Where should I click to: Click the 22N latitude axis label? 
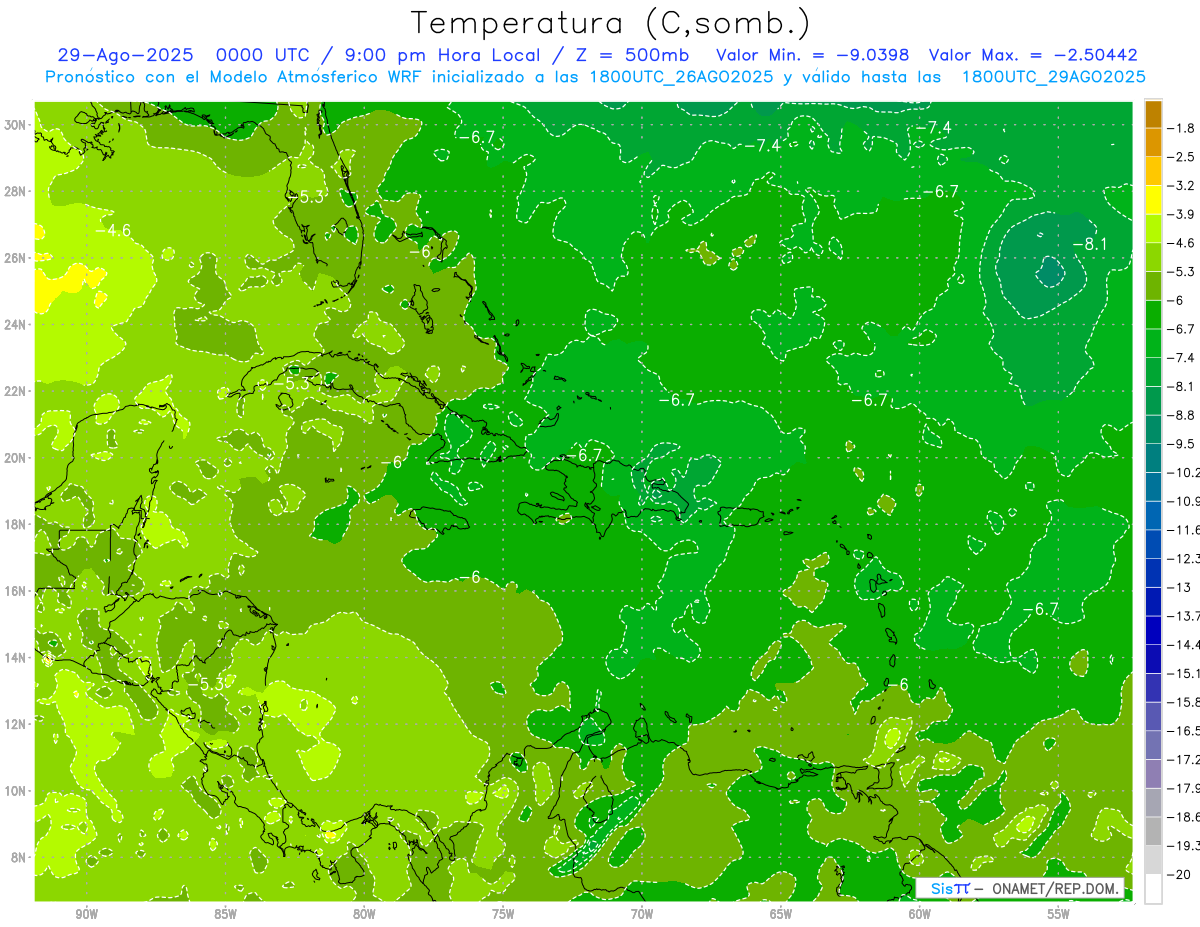(17, 391)
